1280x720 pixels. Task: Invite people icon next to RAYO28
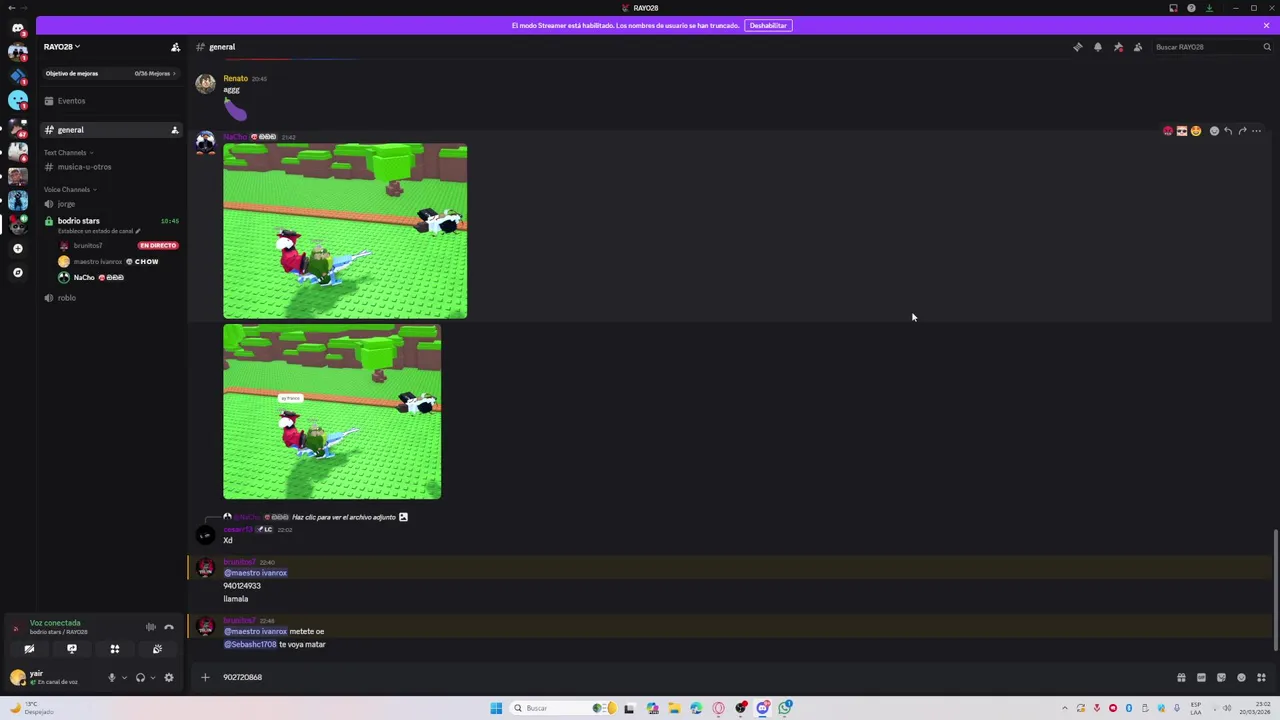point(175,47)
